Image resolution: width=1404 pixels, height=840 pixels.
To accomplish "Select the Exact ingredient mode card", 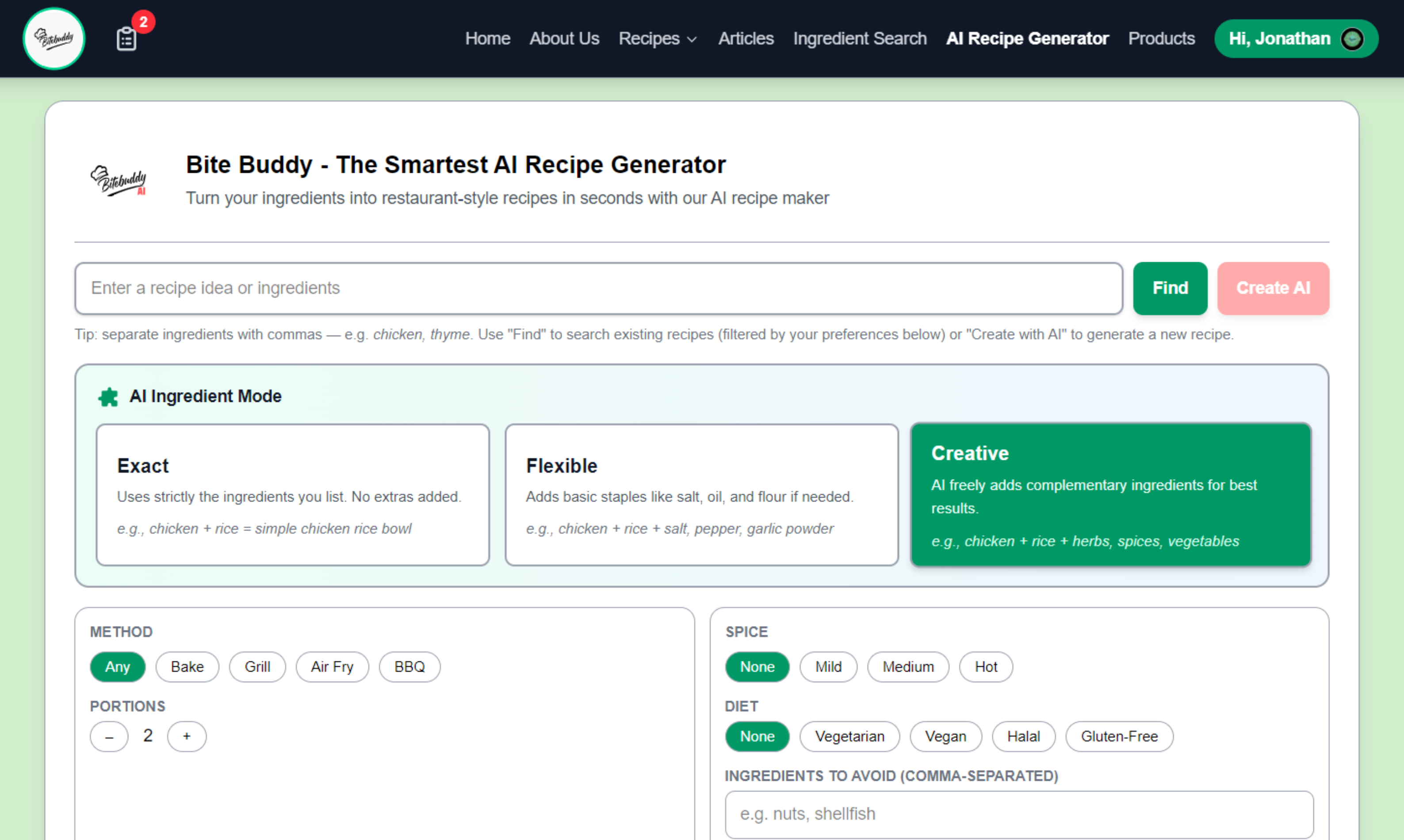I will coord(292,494).
